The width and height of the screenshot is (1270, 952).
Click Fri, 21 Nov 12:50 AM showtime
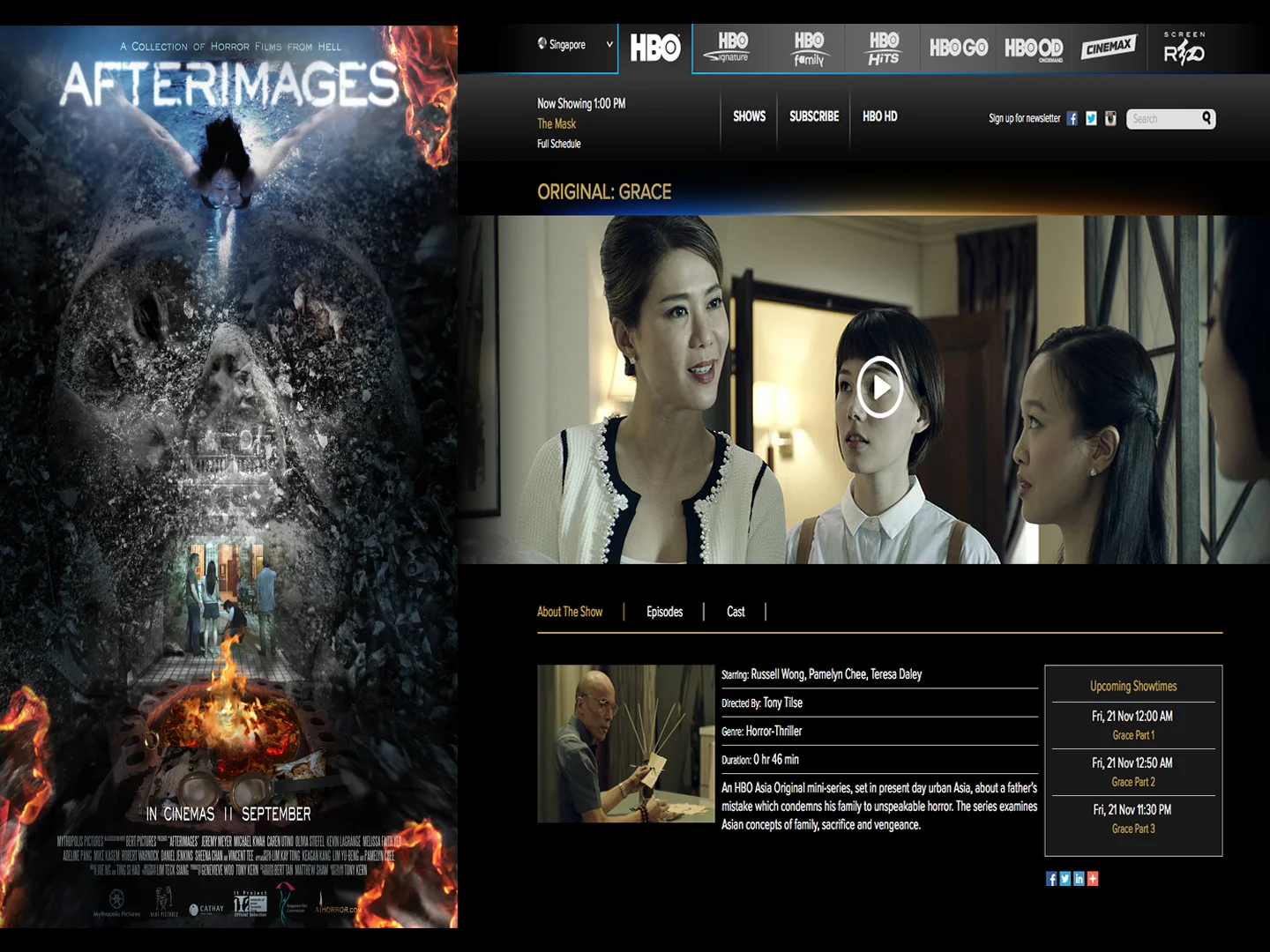coord(1133,763)
